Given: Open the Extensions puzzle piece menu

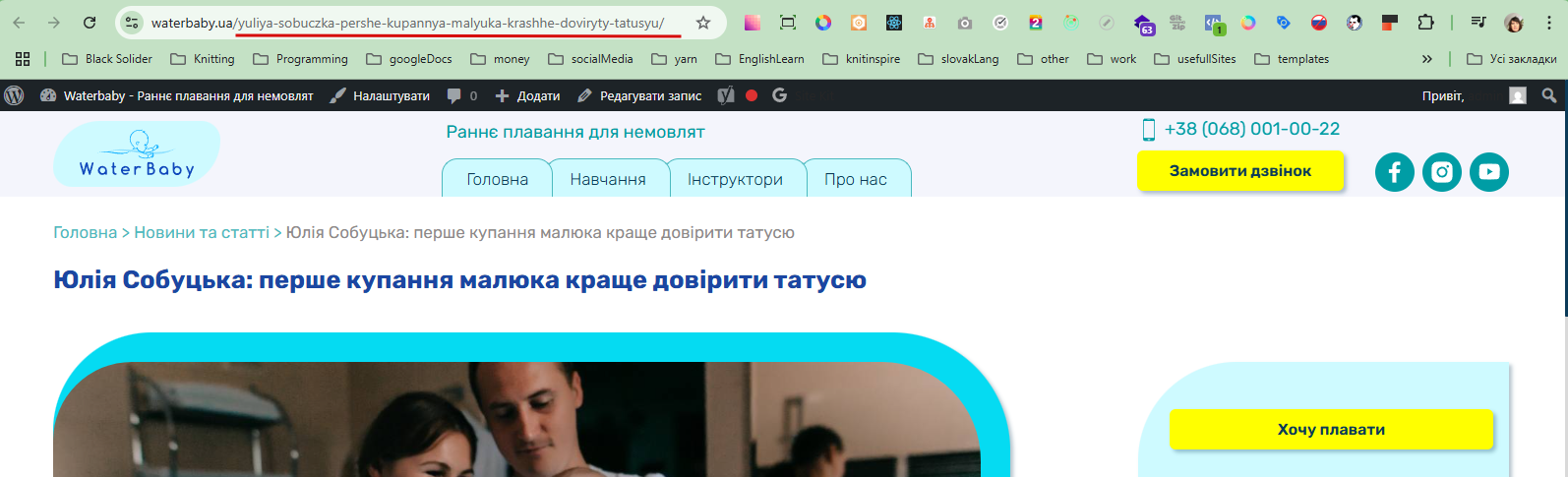Looking at the screenshot, I should (1425, 23).
